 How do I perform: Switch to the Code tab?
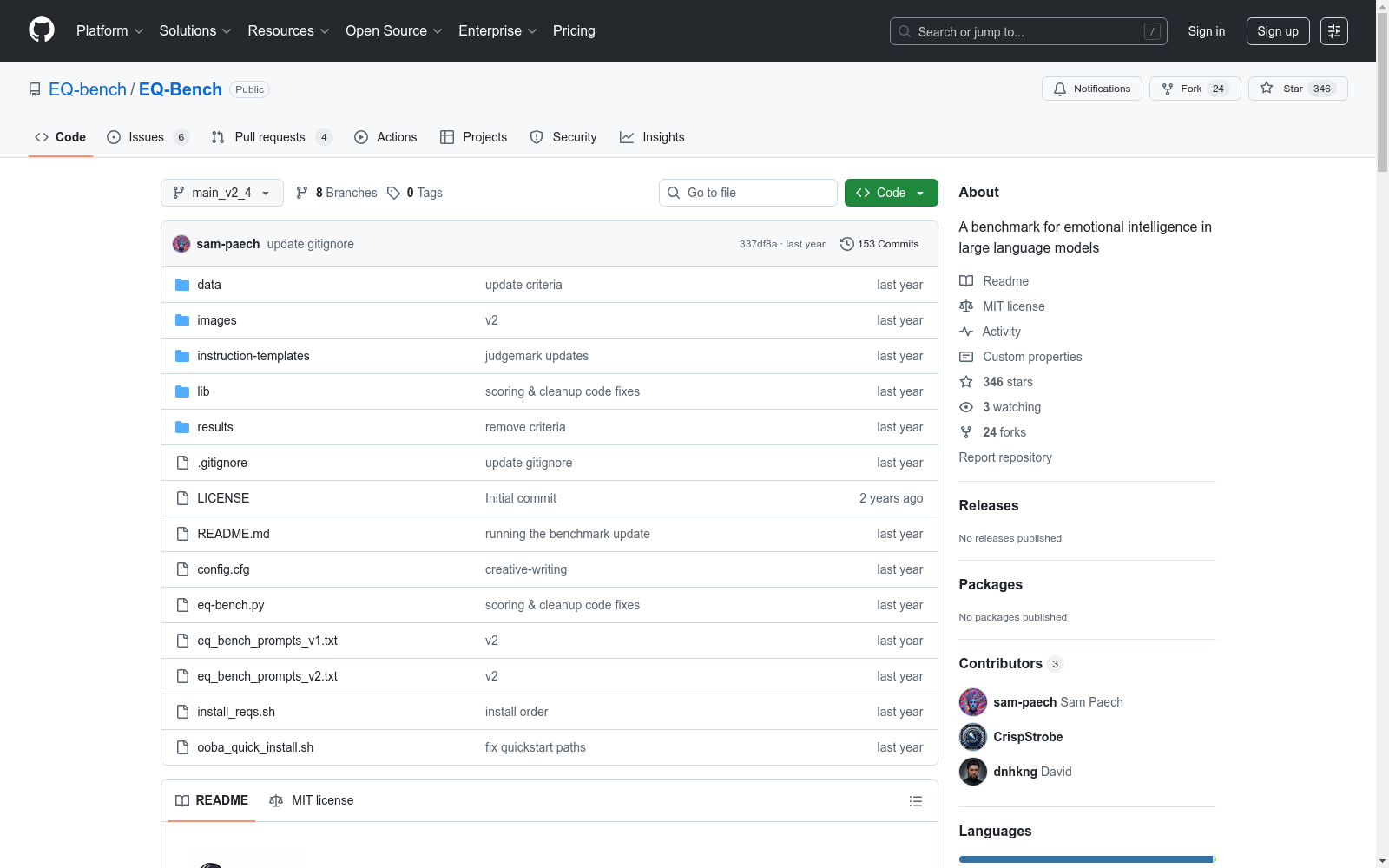click(x=61, y=137)
